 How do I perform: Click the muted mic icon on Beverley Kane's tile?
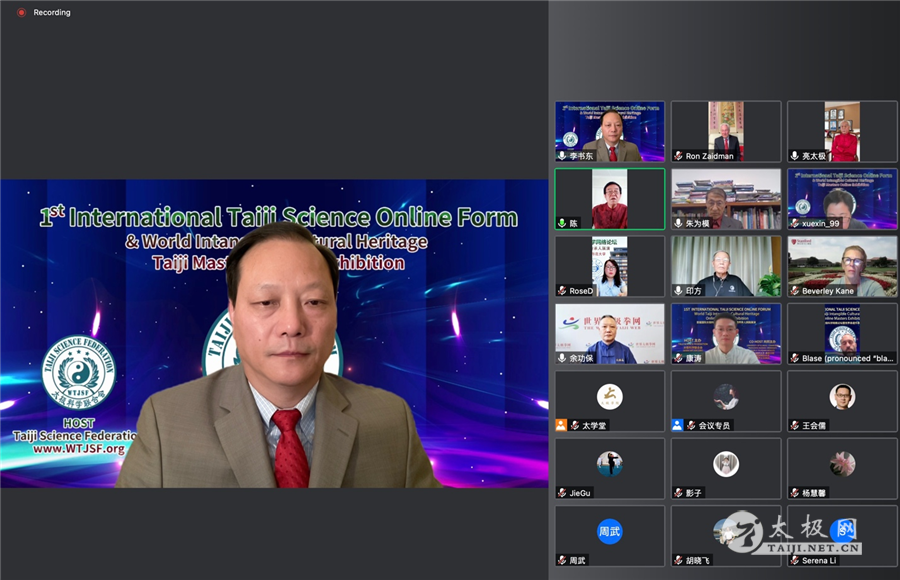pos(794,291)
